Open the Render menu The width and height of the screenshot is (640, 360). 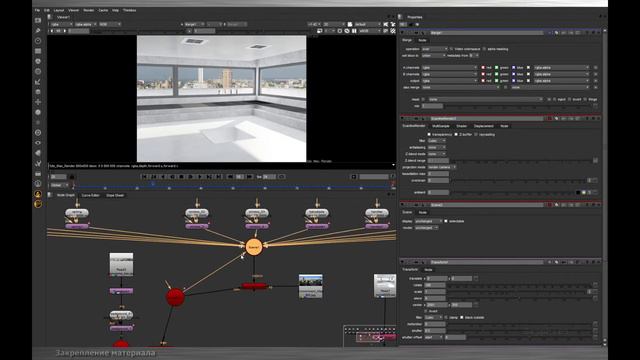click(x=89, y=10)
